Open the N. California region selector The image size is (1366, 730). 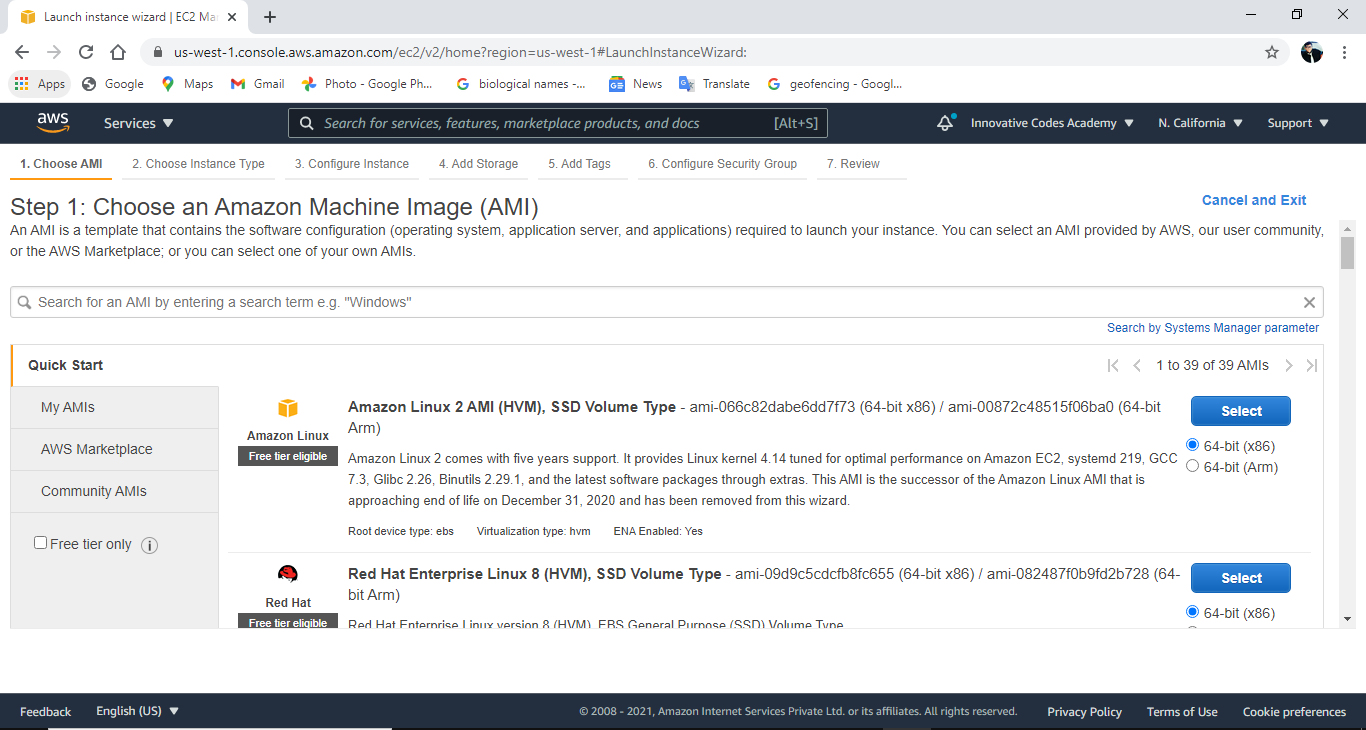point(1199,122)
